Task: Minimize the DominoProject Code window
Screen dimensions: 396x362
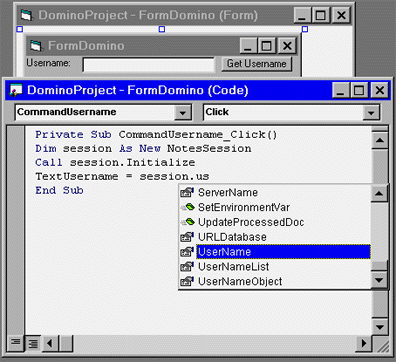Action: (341, 90)
